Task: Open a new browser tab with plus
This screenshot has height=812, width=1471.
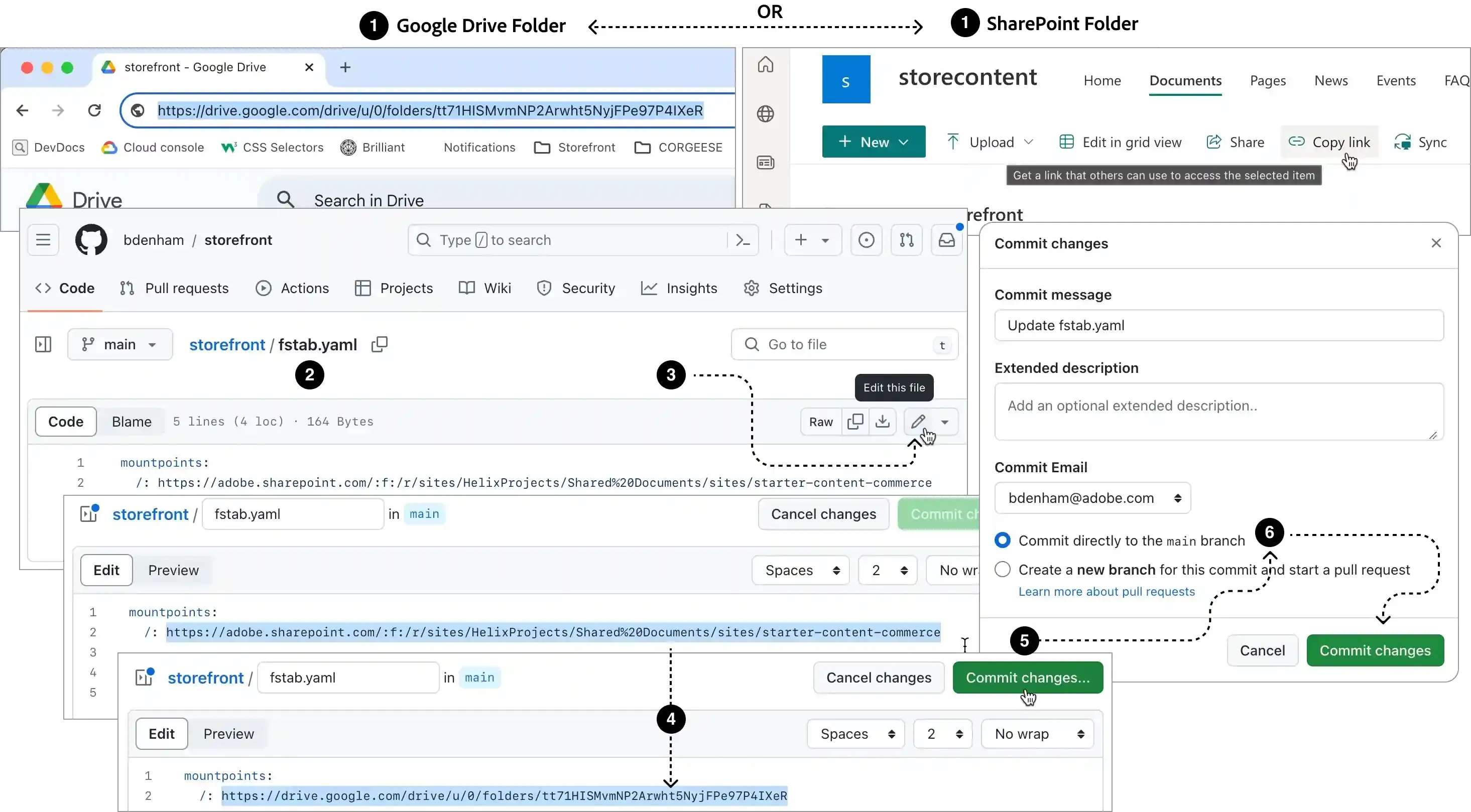Action: coord(345,67)
